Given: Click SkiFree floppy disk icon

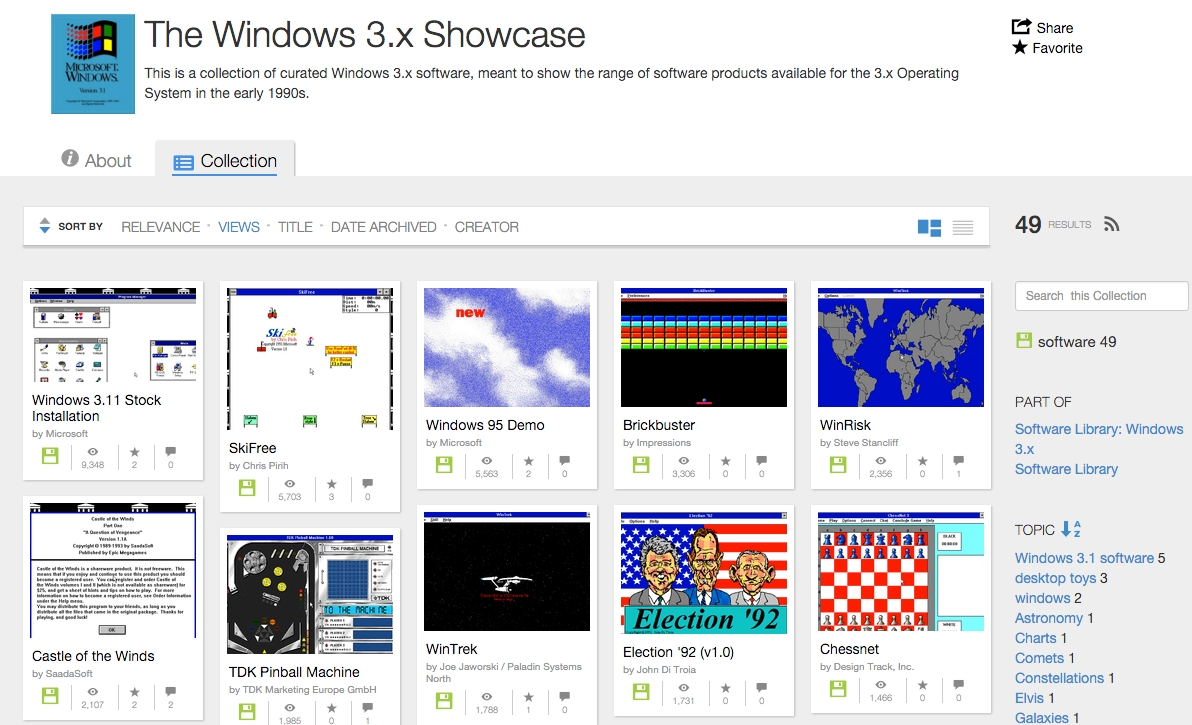Looking at the screenshot, I should tap(247, 488).
